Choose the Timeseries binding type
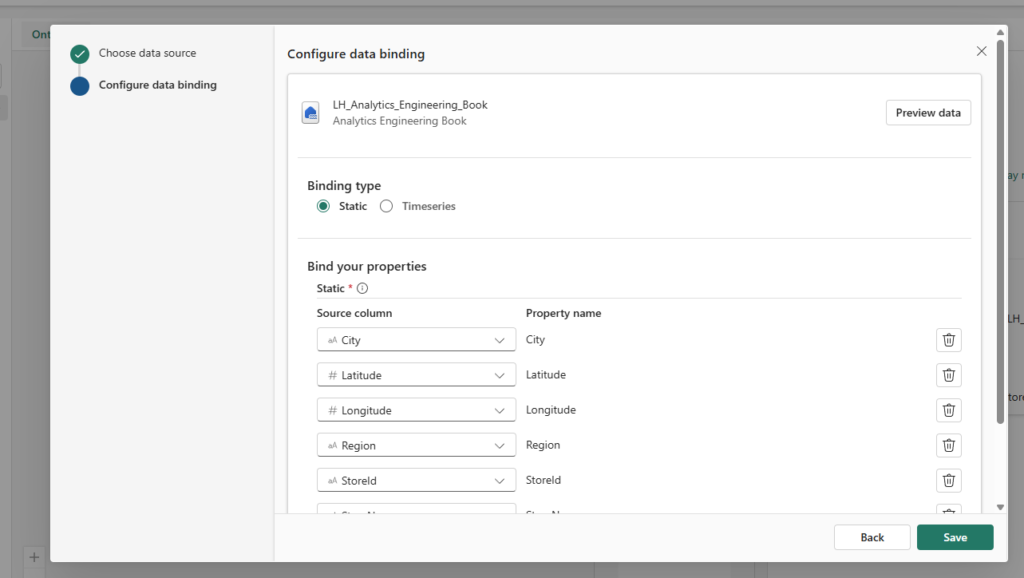 pyautogui.click(x=386, y=206)
